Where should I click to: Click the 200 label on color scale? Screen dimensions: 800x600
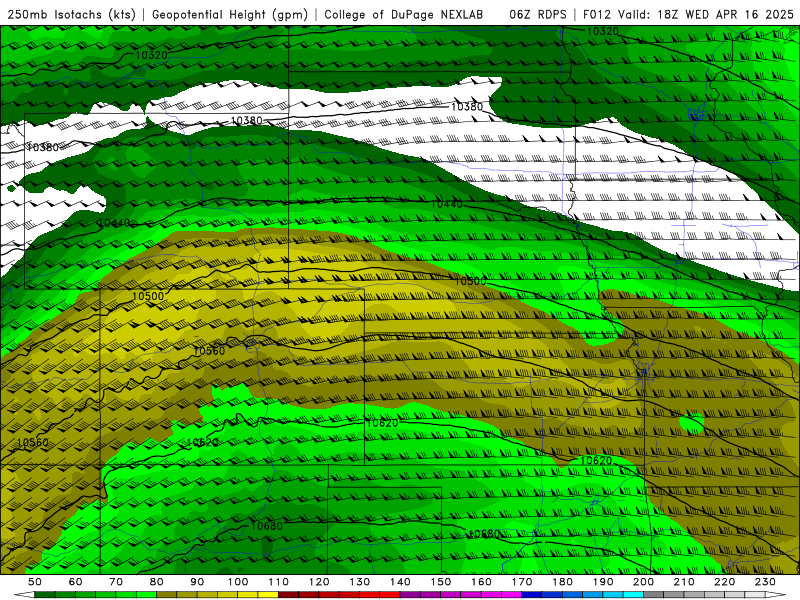643,582
